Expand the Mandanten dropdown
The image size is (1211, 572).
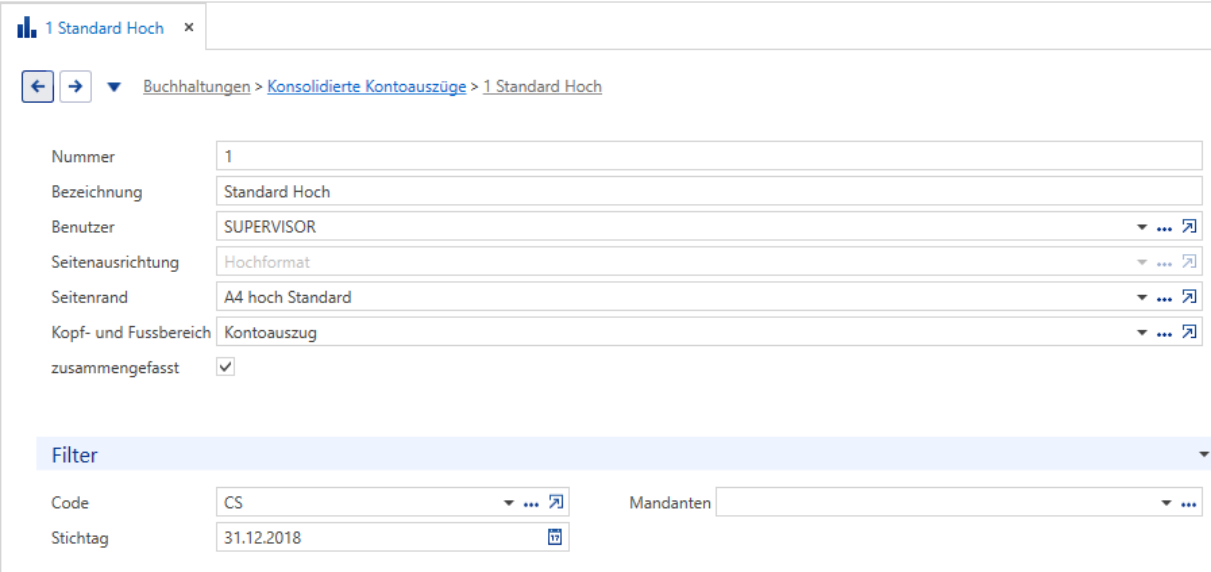coord(1166,503)
